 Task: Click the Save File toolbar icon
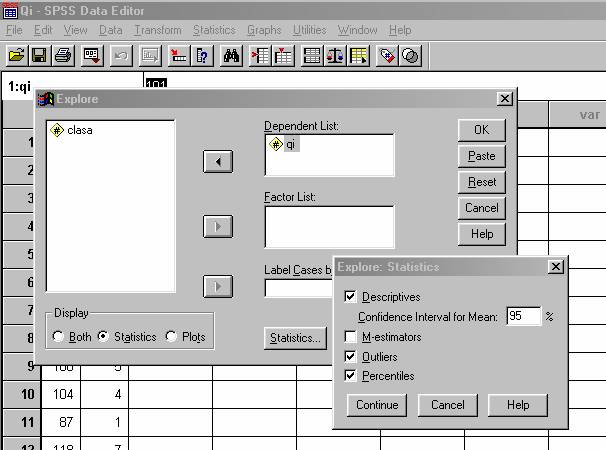(40, 56)
